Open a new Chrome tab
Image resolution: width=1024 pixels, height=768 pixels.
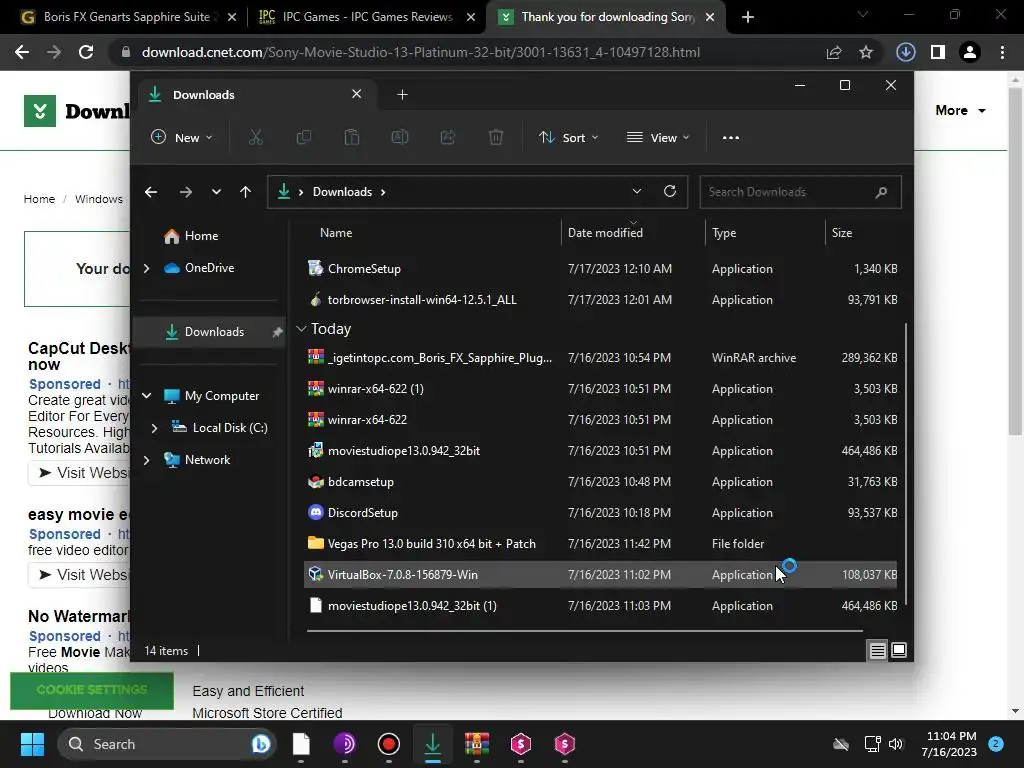(x=748, y=17)
